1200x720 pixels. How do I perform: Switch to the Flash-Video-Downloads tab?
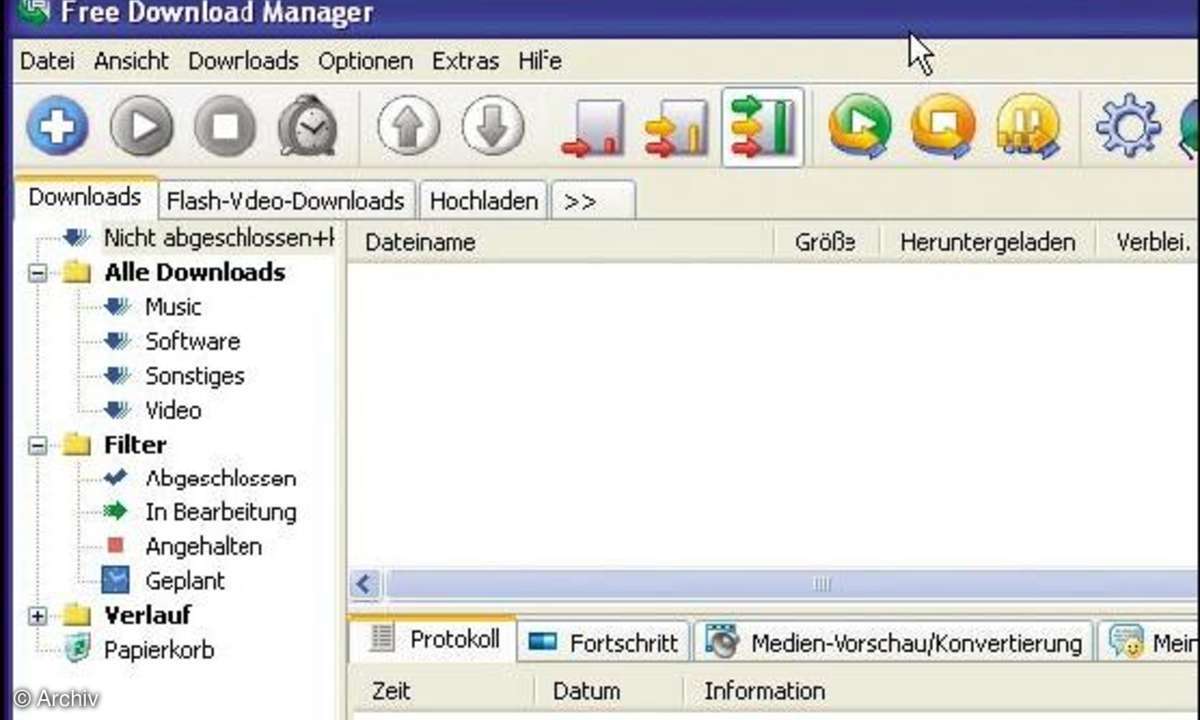click(285, 201)
